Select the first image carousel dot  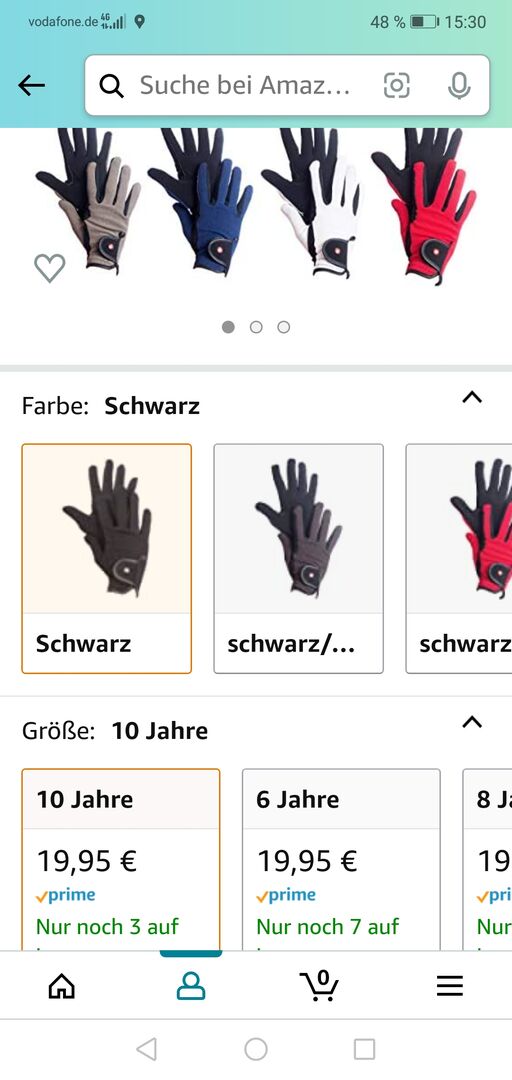click(x=229, y=327)
